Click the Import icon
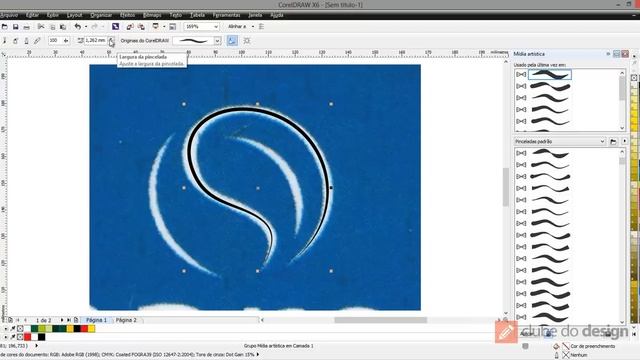 pos(130,27)
